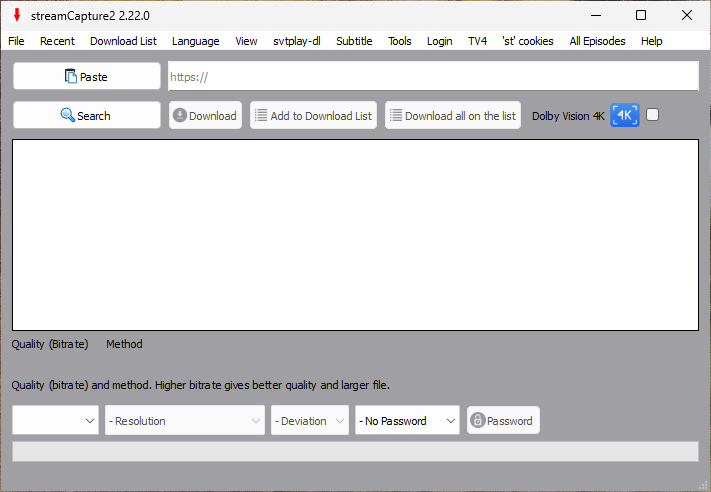
Task: Open the Subtitle menu
Action: point(354,41)
